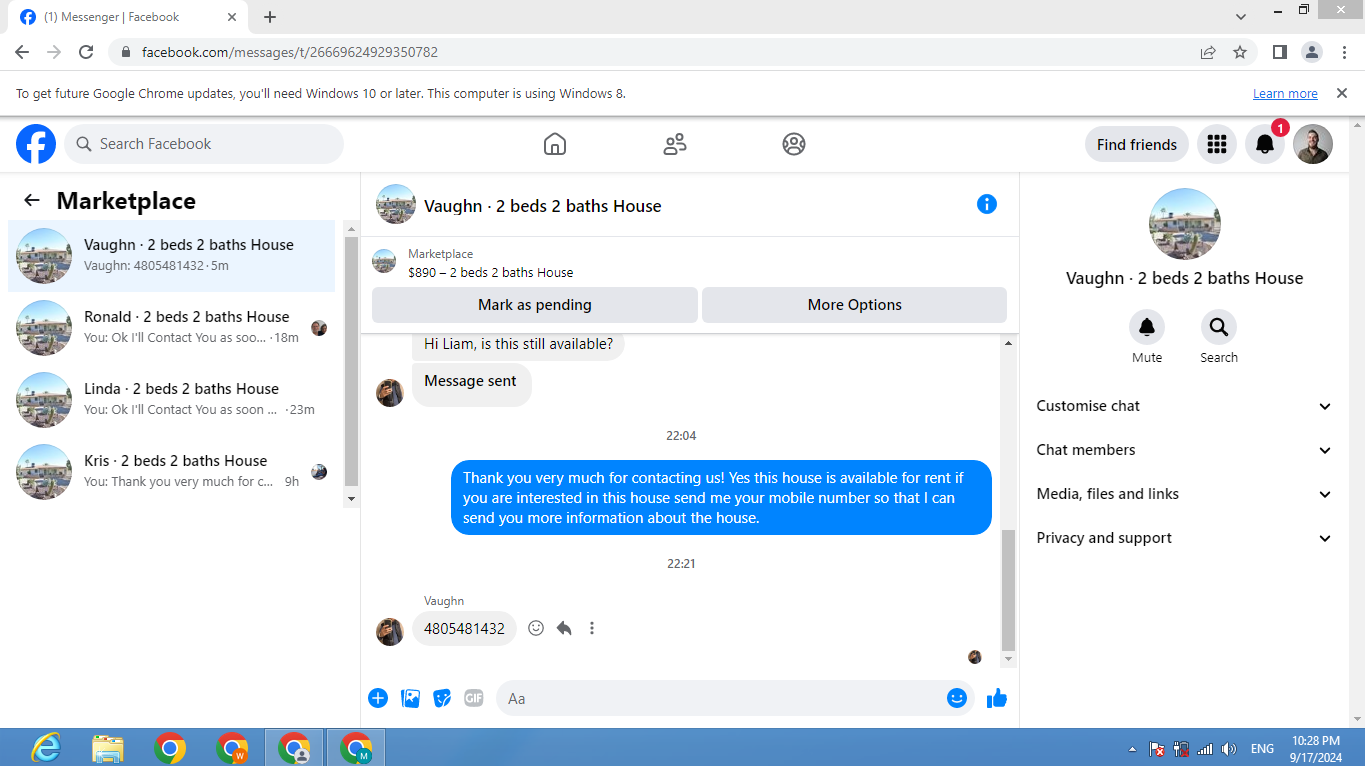1365x766 pixels.
Task: Click the volume icon in system tray
Action: pyautogui.click(x=1229, y=748)
